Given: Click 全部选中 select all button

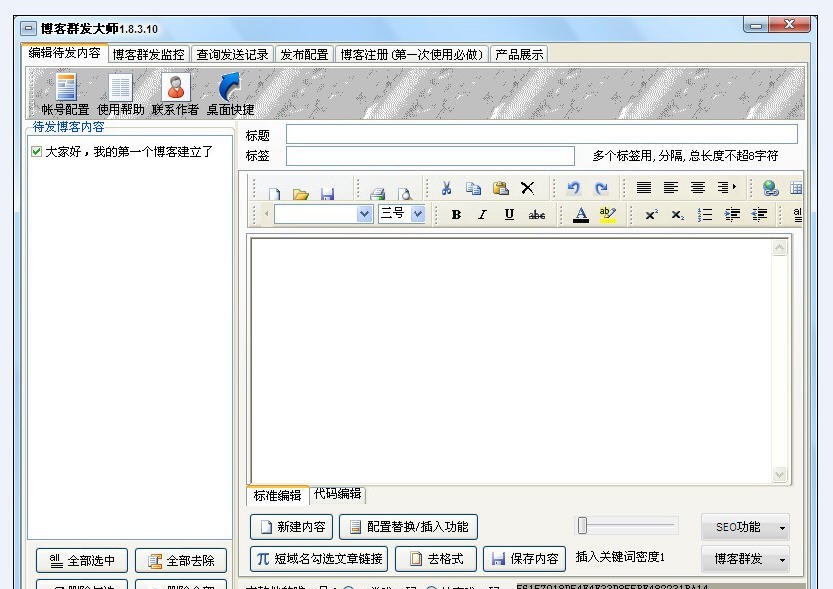Looking at the screenshot, I should coord(82,561).
